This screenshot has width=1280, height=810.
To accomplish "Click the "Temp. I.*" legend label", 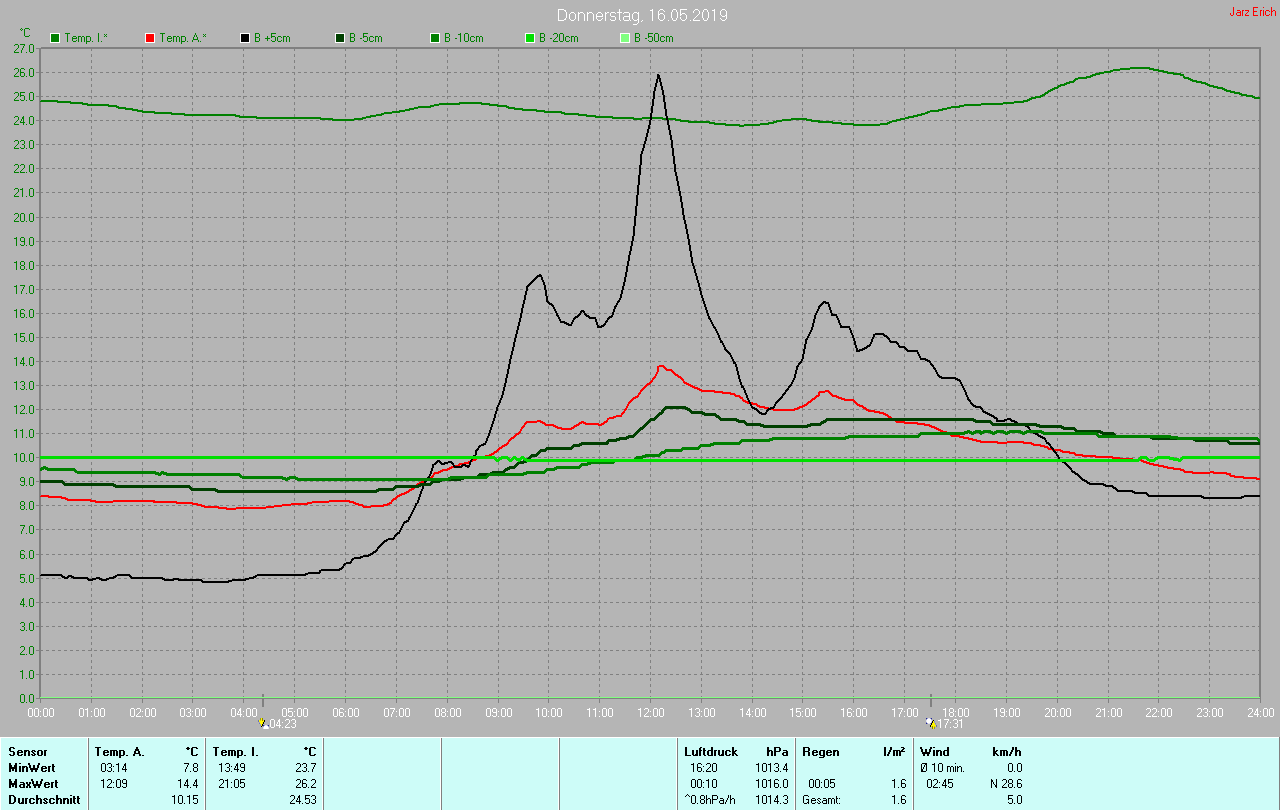I will pyautogui.click(x=87, y=38).
